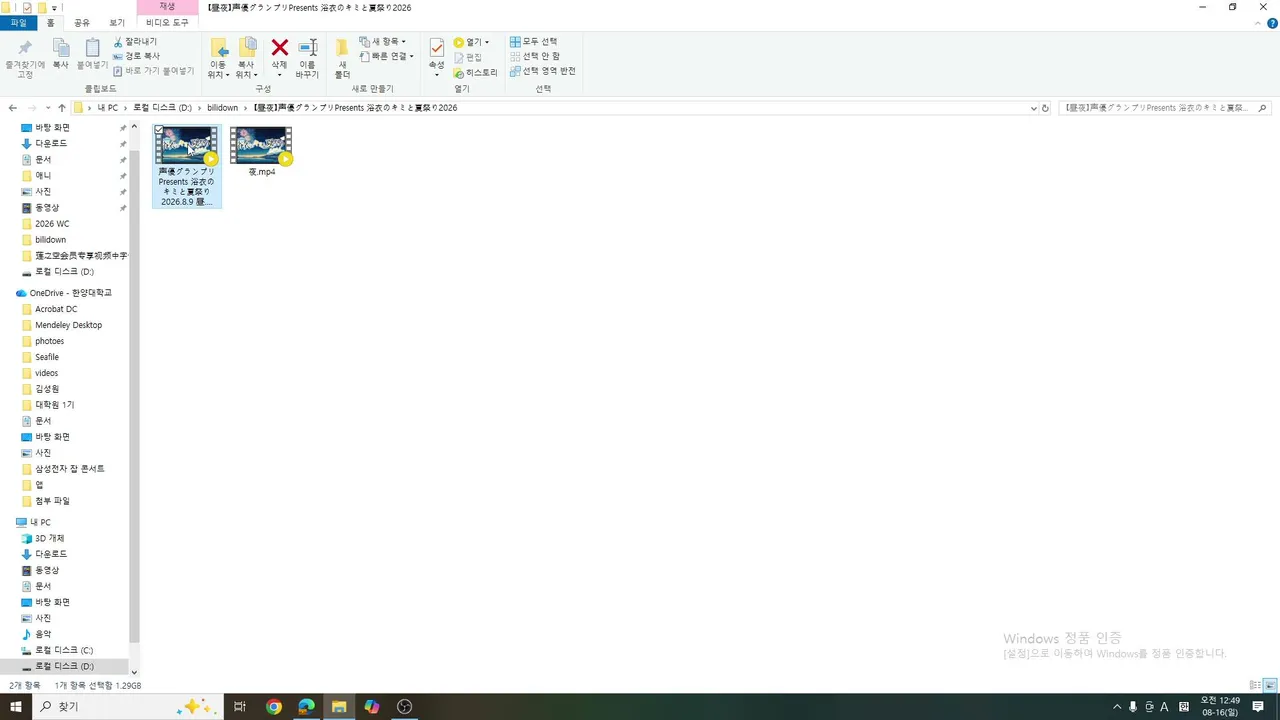Invert selection with 선택 영역 반전

click(542, 71)
